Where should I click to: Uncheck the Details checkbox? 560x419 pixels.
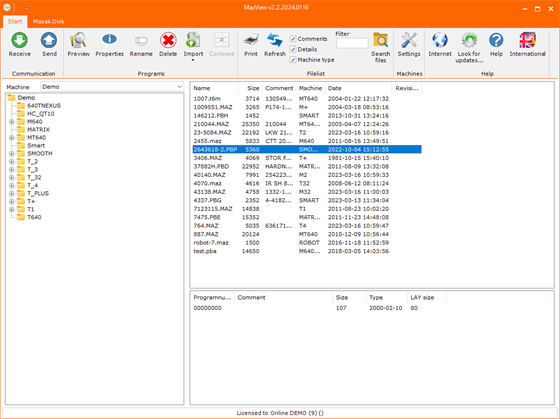293,49
